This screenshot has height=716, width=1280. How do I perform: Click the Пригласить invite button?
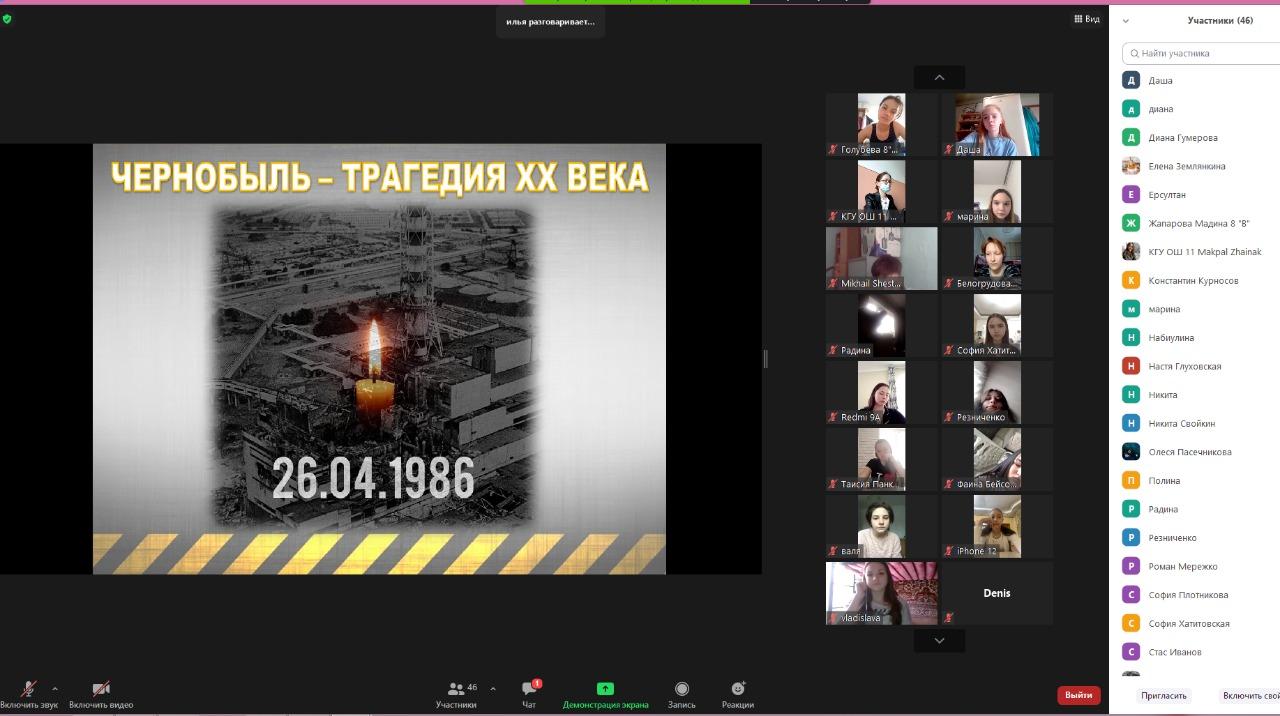coord(1164,695)
